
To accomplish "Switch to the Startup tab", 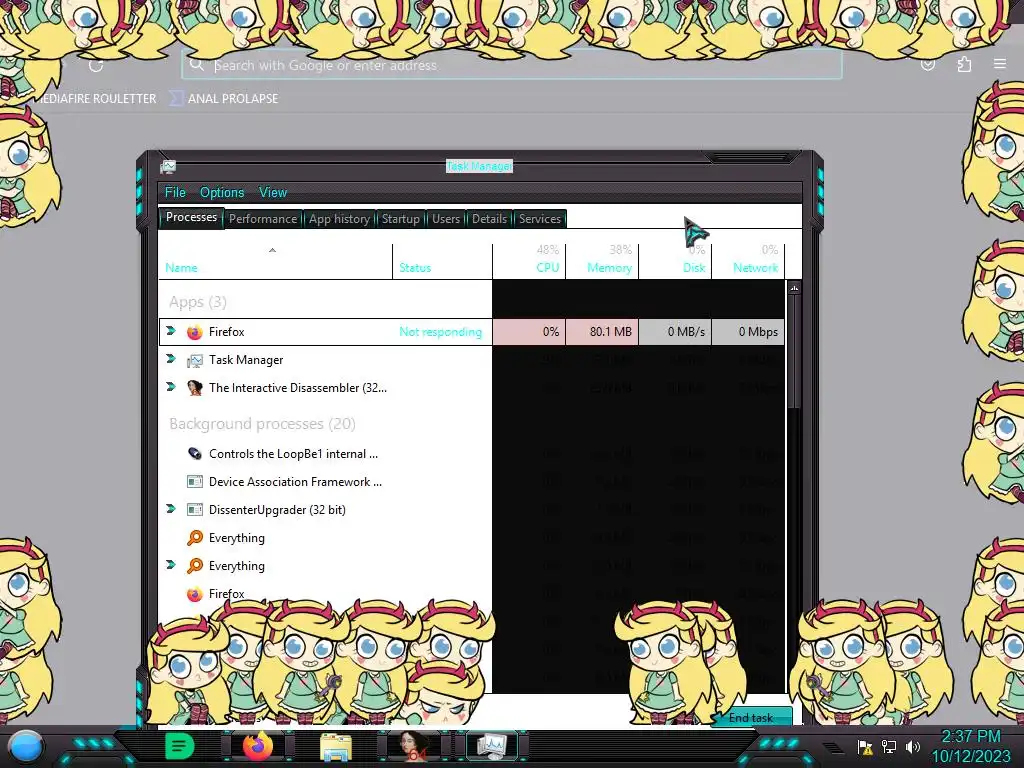I will point(400,219).
